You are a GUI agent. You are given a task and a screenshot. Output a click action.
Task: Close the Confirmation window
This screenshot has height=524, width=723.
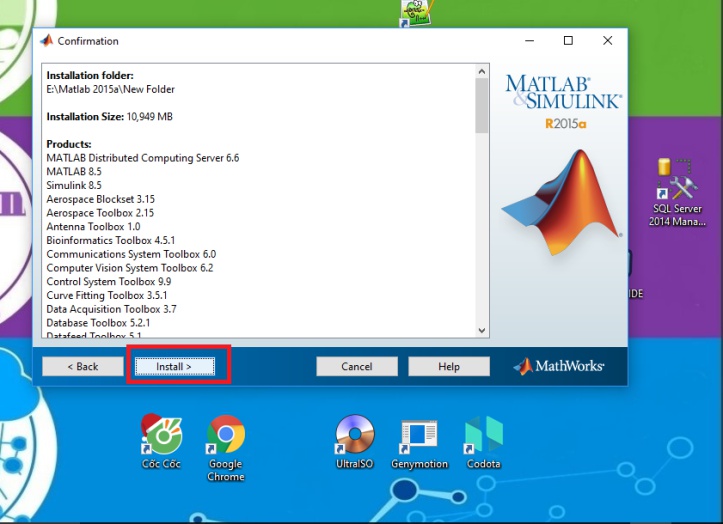click(x=608, y=41)
